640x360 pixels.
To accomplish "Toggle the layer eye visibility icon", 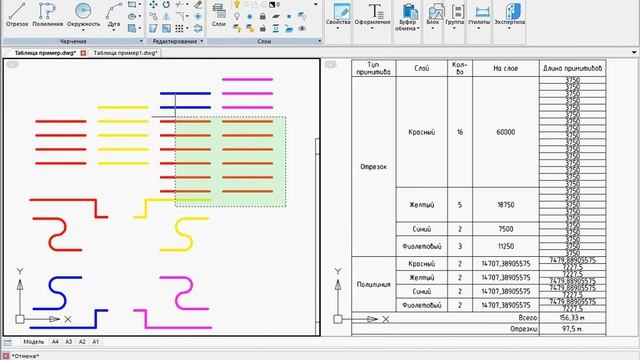I will coord(302,28).
